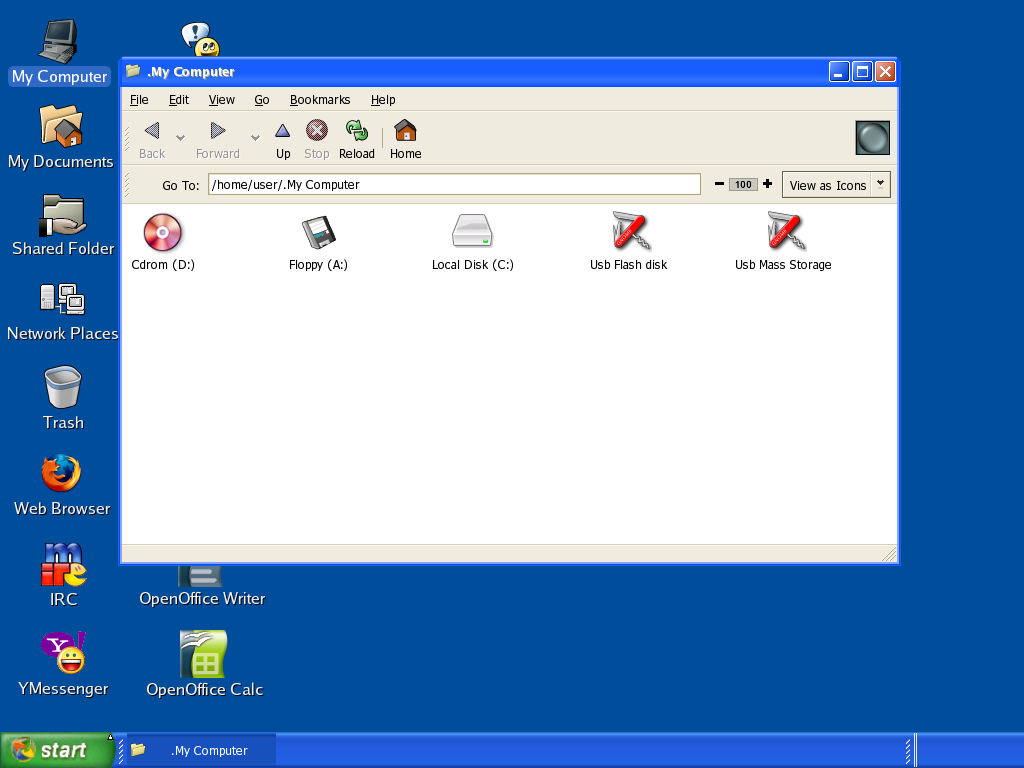Increase zoom with the plus stepper
1024x768 pixels.
(x=767, y=184)
